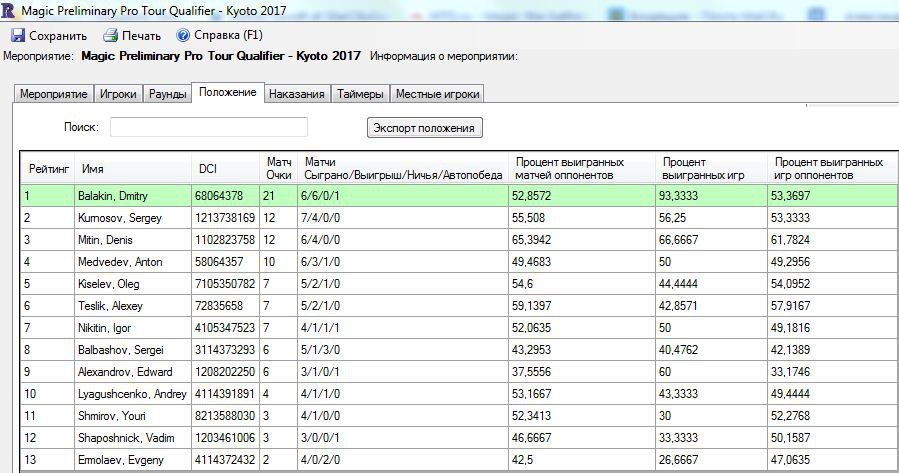Image resolution: width=899 pixels, height=473 pixels.
Task: Open the Игроки tab
Action: pos(118,94)
